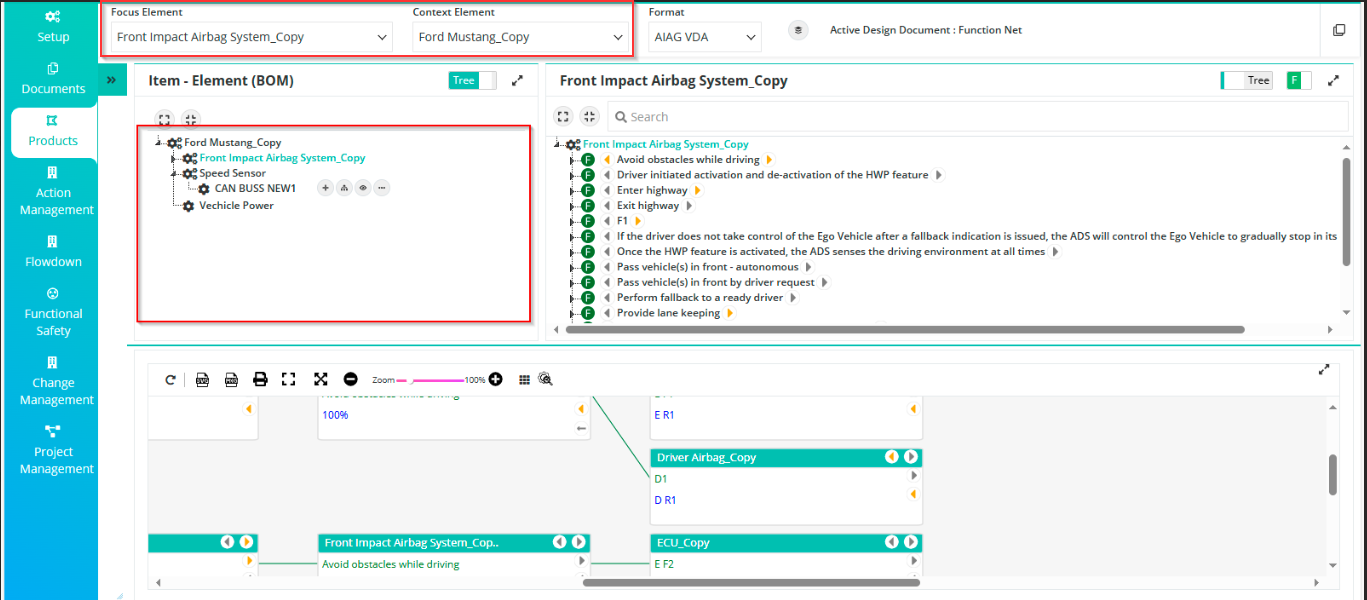The width and height of the screenshot is (1367, 600).
Task: Click the diagram horizontal scrollbar
Action: click(x=751, y=582)
